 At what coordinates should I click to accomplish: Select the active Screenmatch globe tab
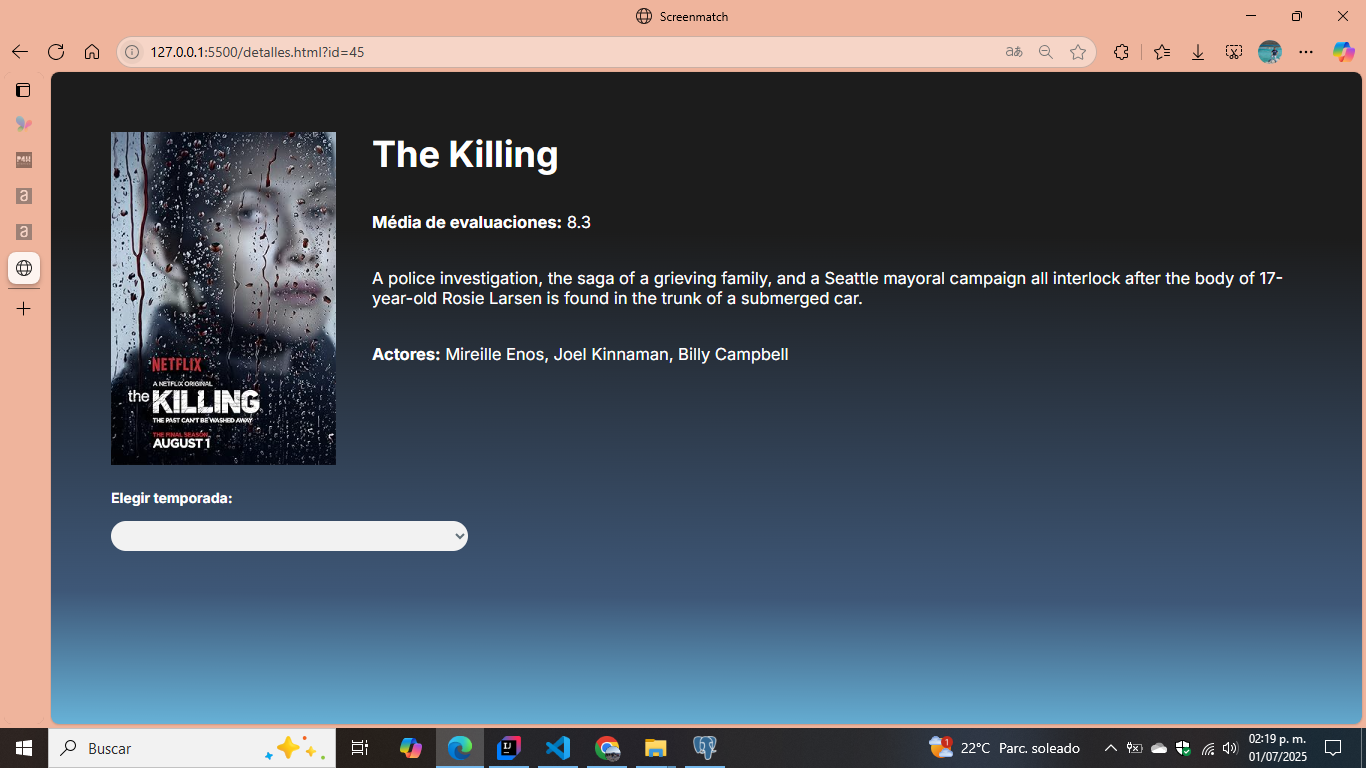coord(23,268)
